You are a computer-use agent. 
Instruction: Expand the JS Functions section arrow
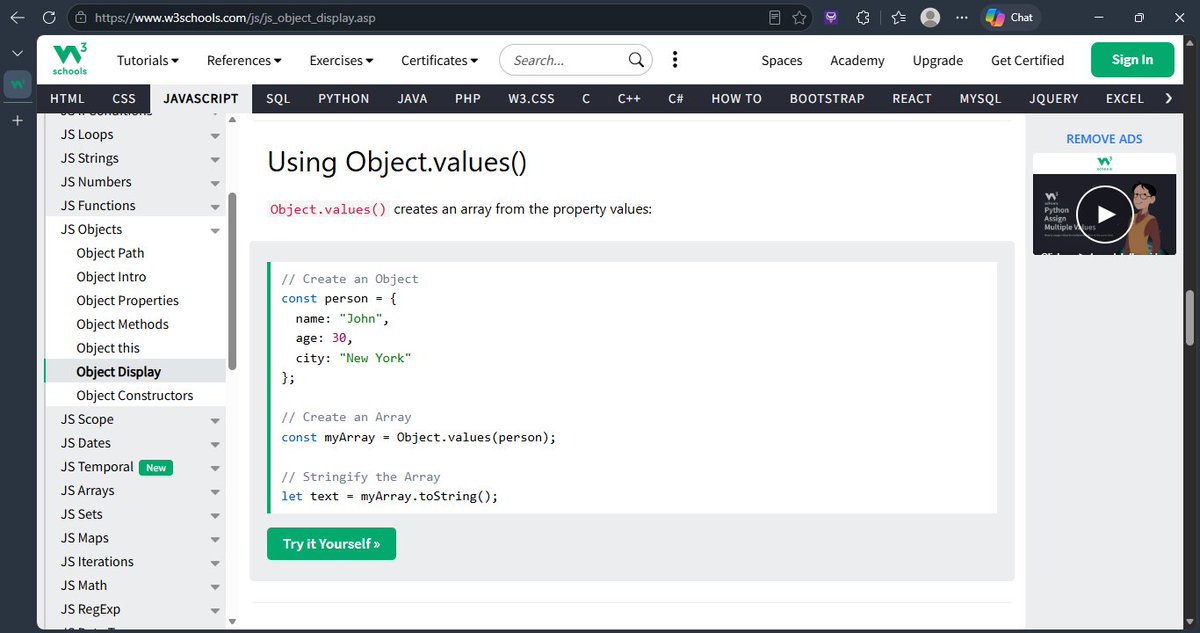pos(215,207)
